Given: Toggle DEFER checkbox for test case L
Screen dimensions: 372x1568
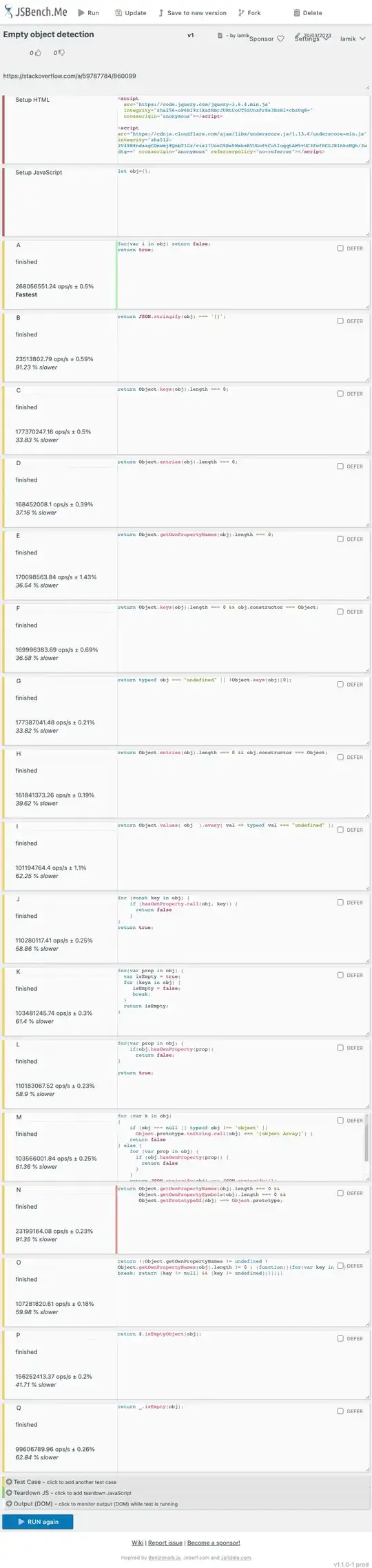Looking at the screenshot, I should click(x=340, y=1048).
